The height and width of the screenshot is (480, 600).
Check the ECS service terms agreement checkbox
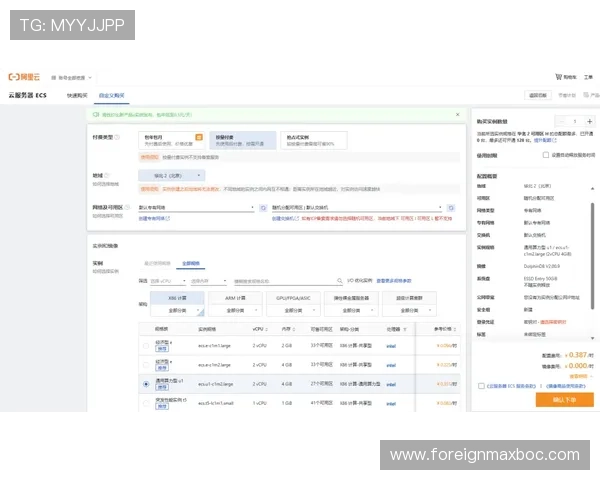coord(479,385)
